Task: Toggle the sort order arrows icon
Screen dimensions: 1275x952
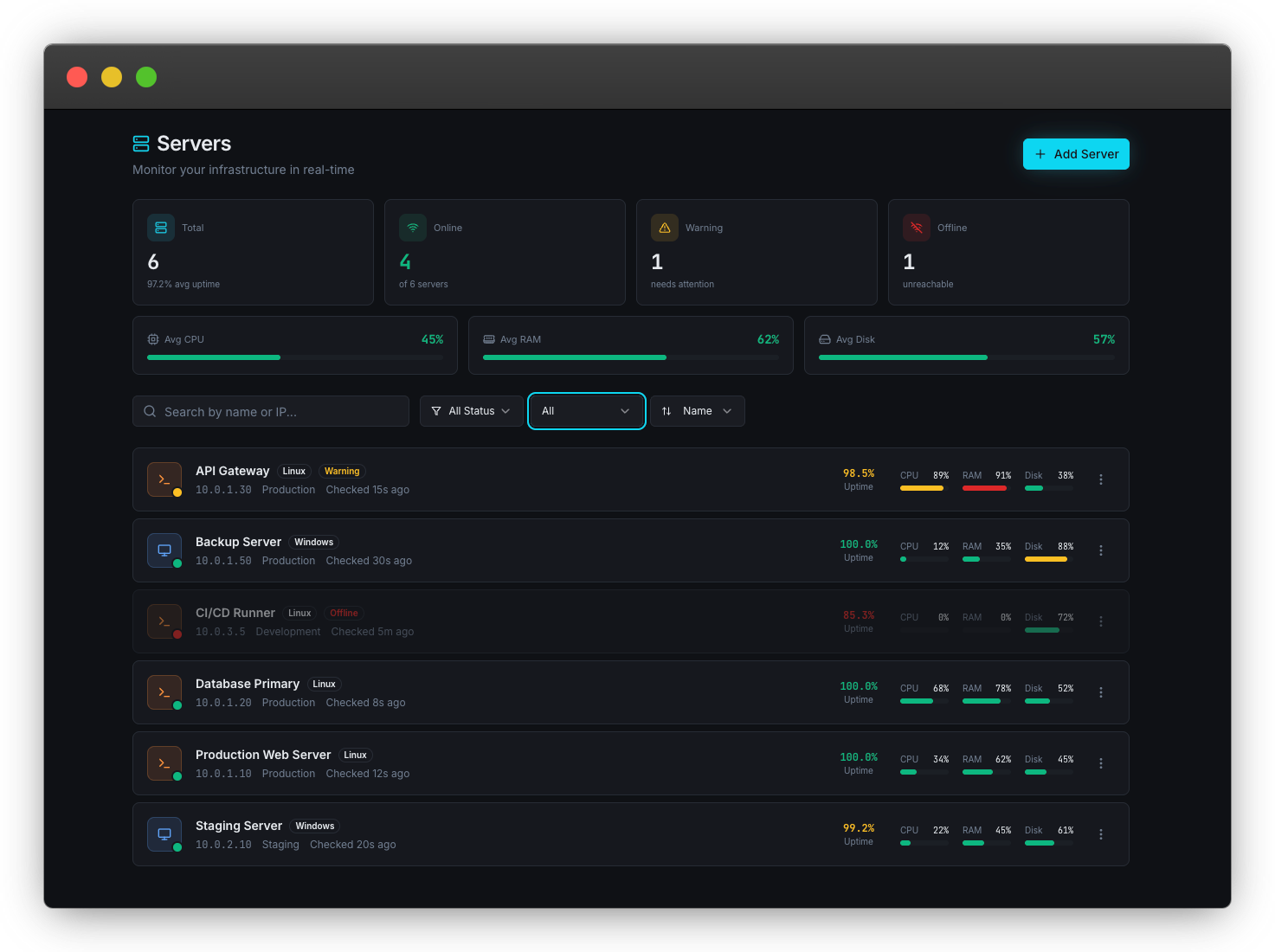Action: 666,410
